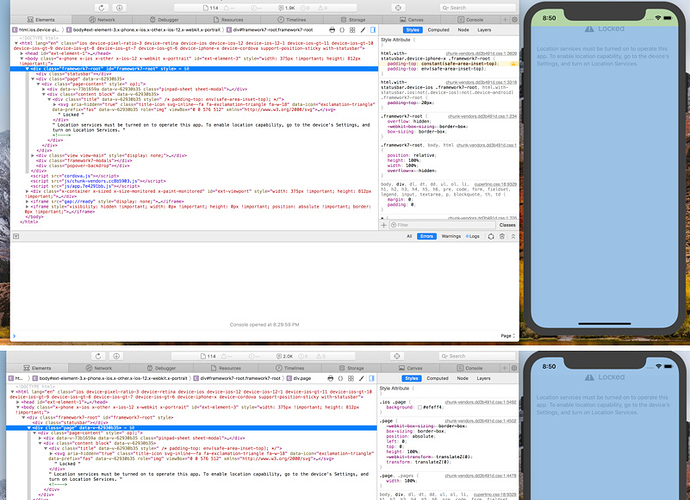The width and height of the screenshot is (690, 500).
Task: Click the clear-on-reload icon beside the console trash
Action: click(491, 236)
